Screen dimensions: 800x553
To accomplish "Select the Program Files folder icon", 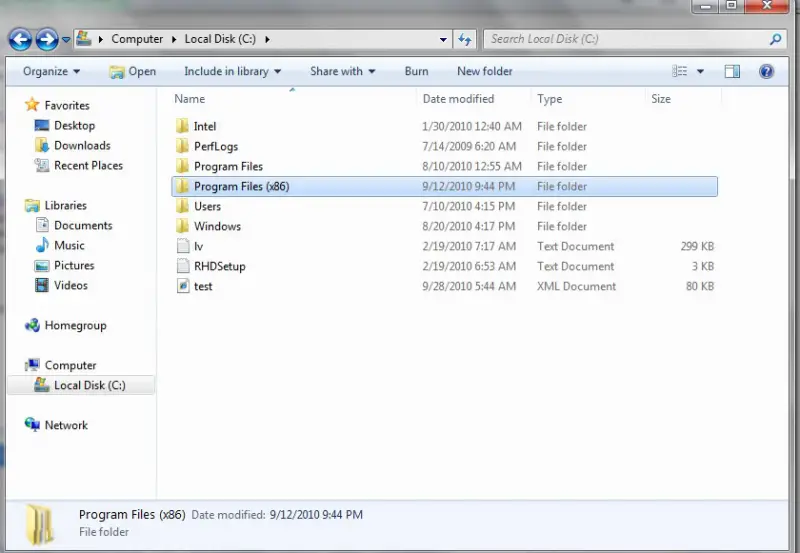I will coord(182,166).
